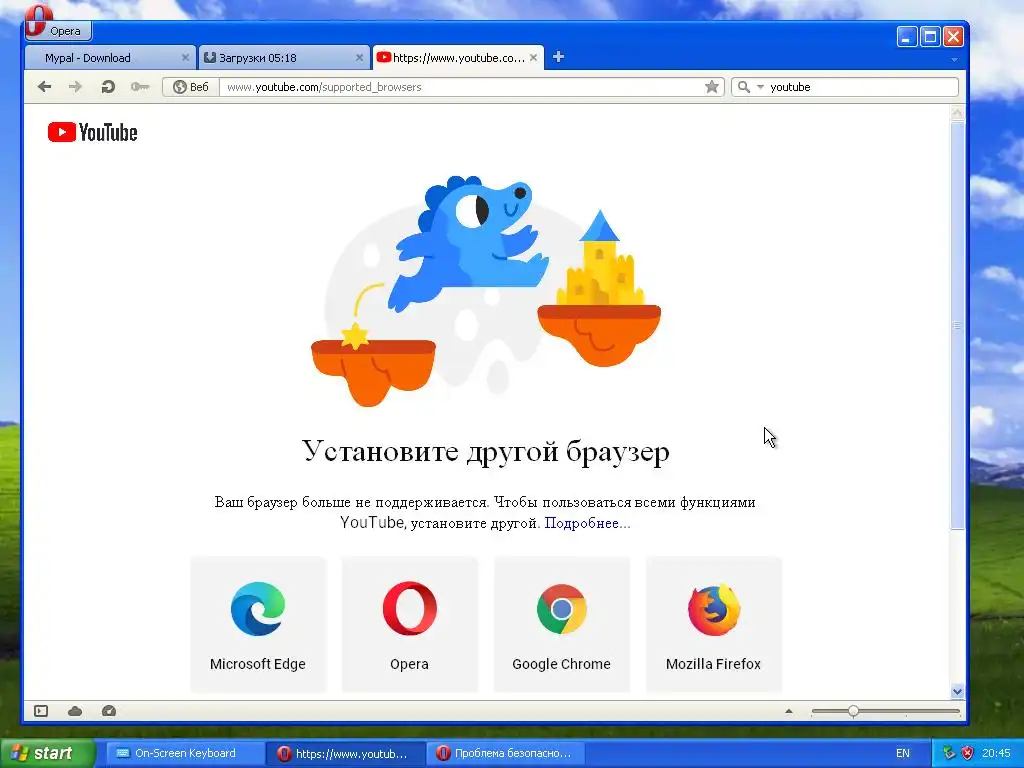This screenshot has width=1024, height=768.
Task: Maximize the Opera window
Action: click(x=930, y=37)
